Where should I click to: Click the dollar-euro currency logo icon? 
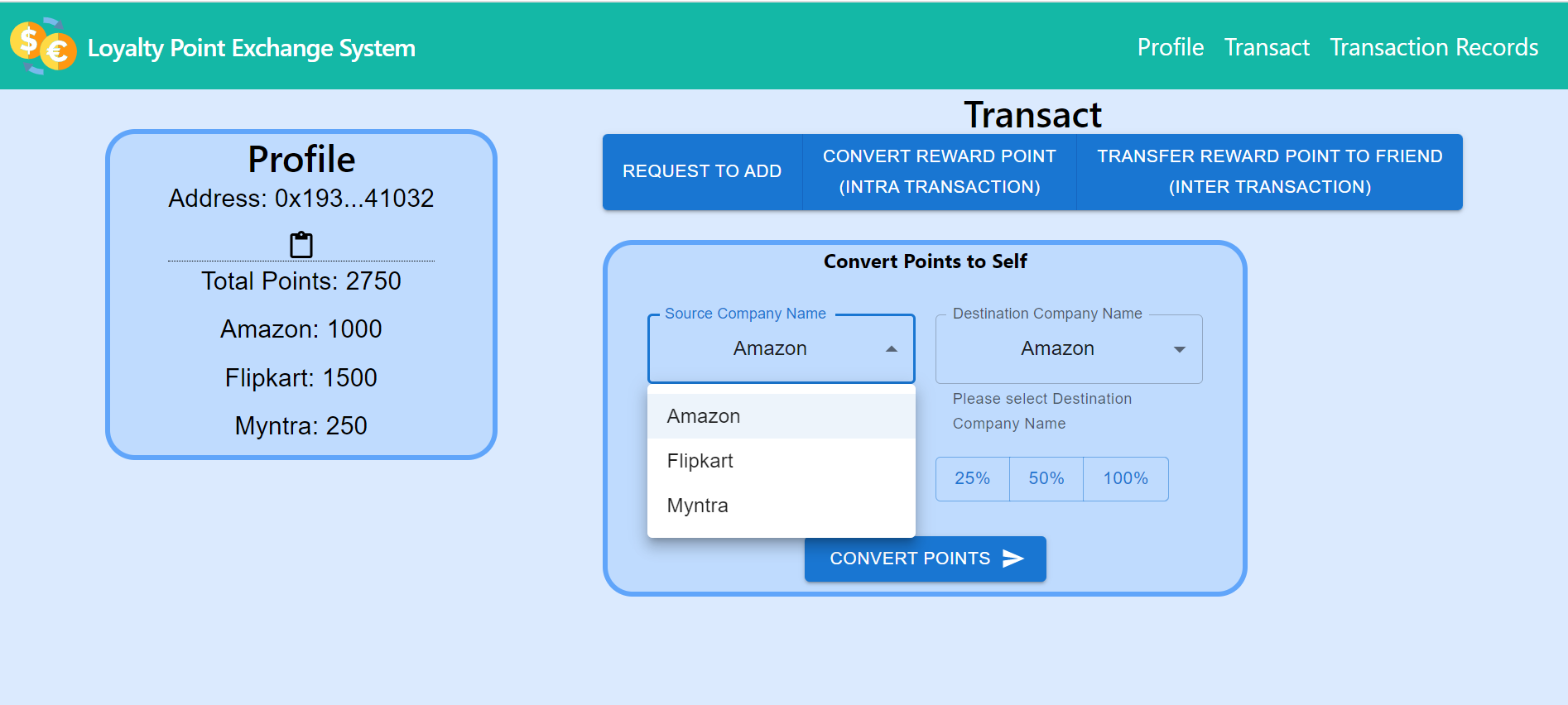(x=43, y=47)
